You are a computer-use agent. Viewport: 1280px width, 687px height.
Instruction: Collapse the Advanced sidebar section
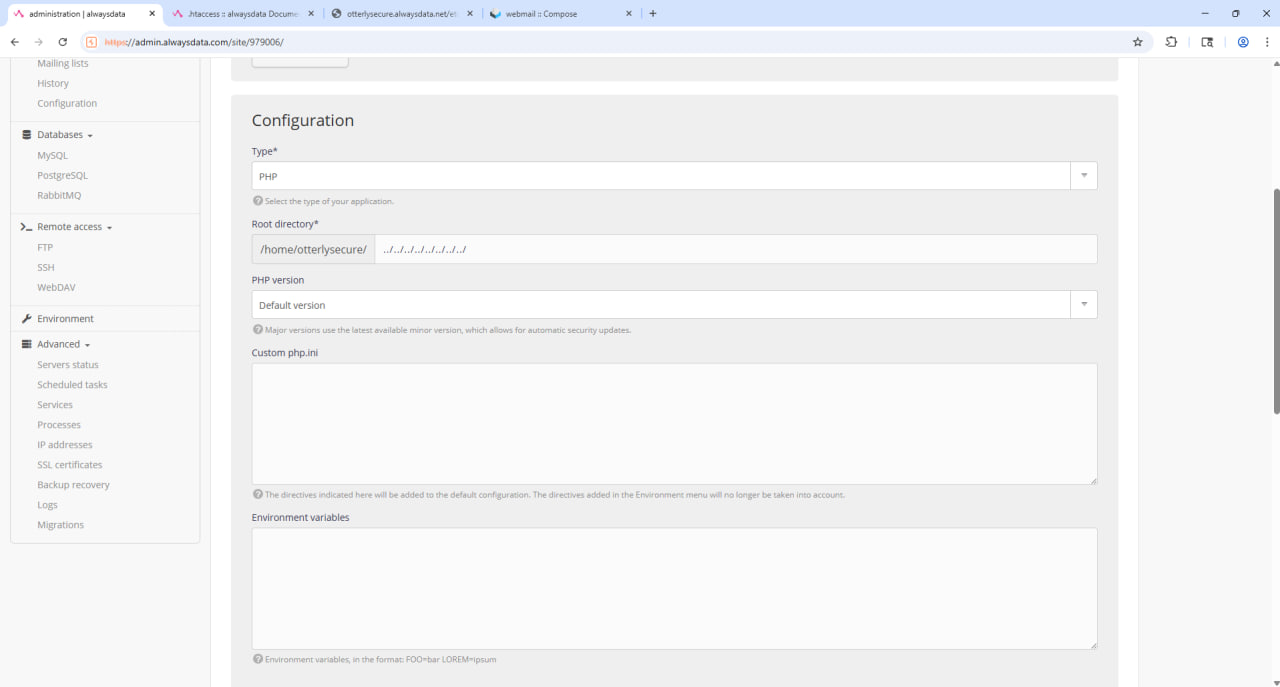coord(63,344)
